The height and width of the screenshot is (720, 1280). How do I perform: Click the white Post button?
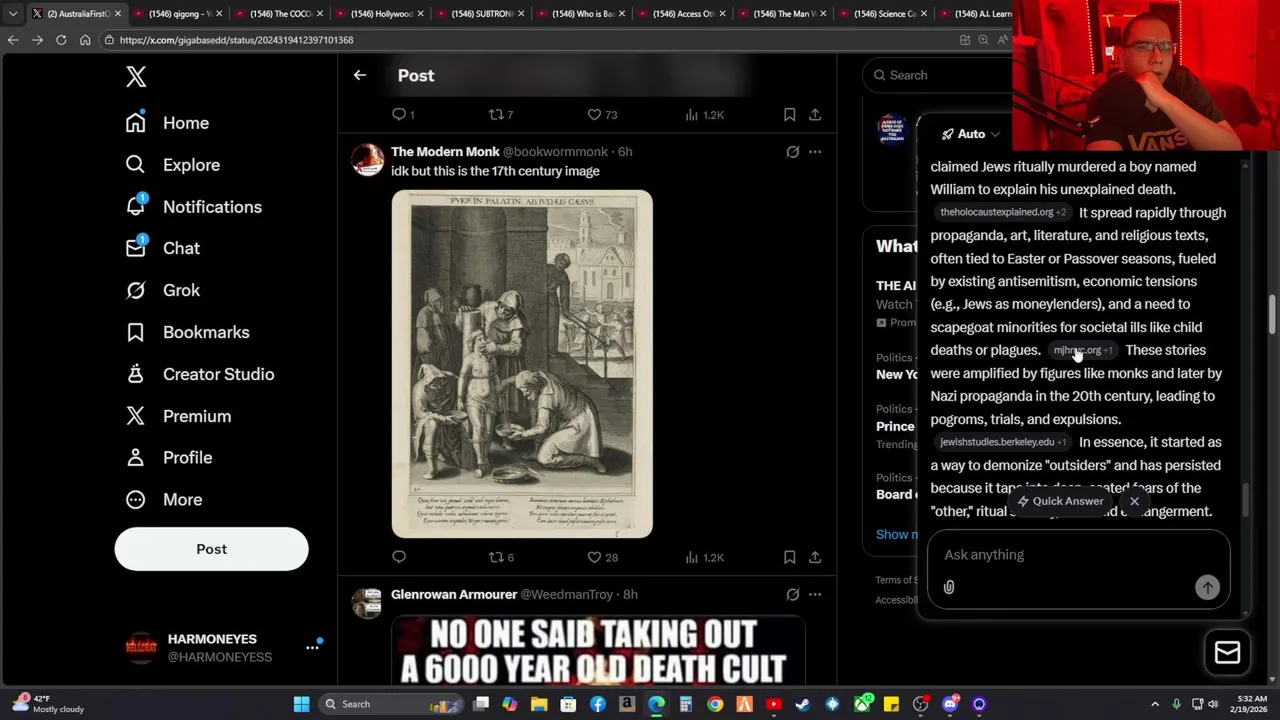point(211,549)
